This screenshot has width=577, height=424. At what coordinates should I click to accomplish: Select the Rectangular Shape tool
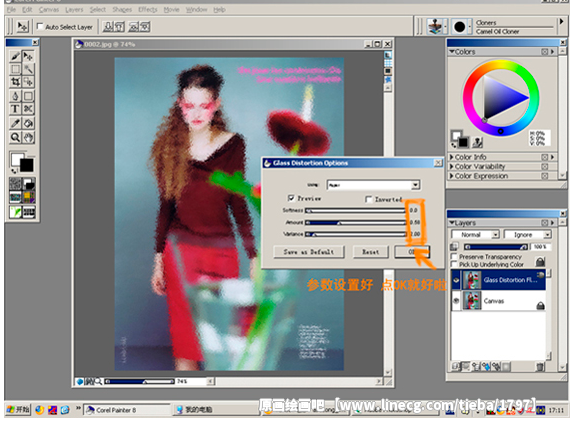pyautogui.click(x=28, y=96)
